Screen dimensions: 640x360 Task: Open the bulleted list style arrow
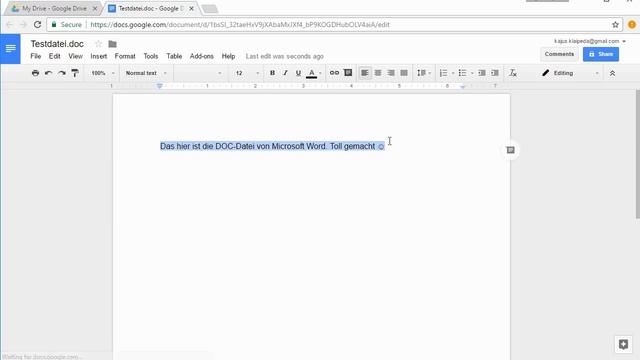coord(472,73)
